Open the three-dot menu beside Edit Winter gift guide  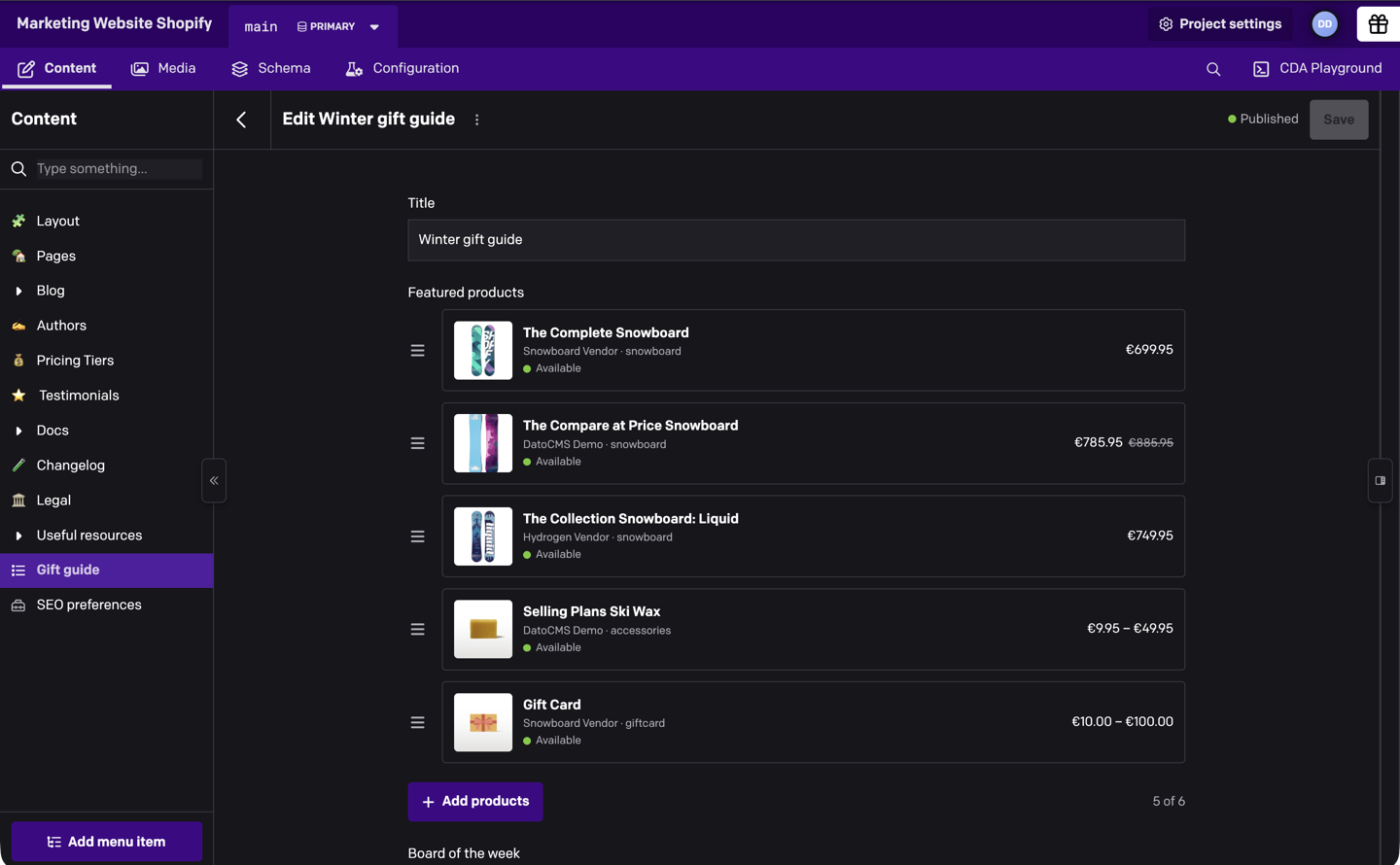click(x=476, y=120)
